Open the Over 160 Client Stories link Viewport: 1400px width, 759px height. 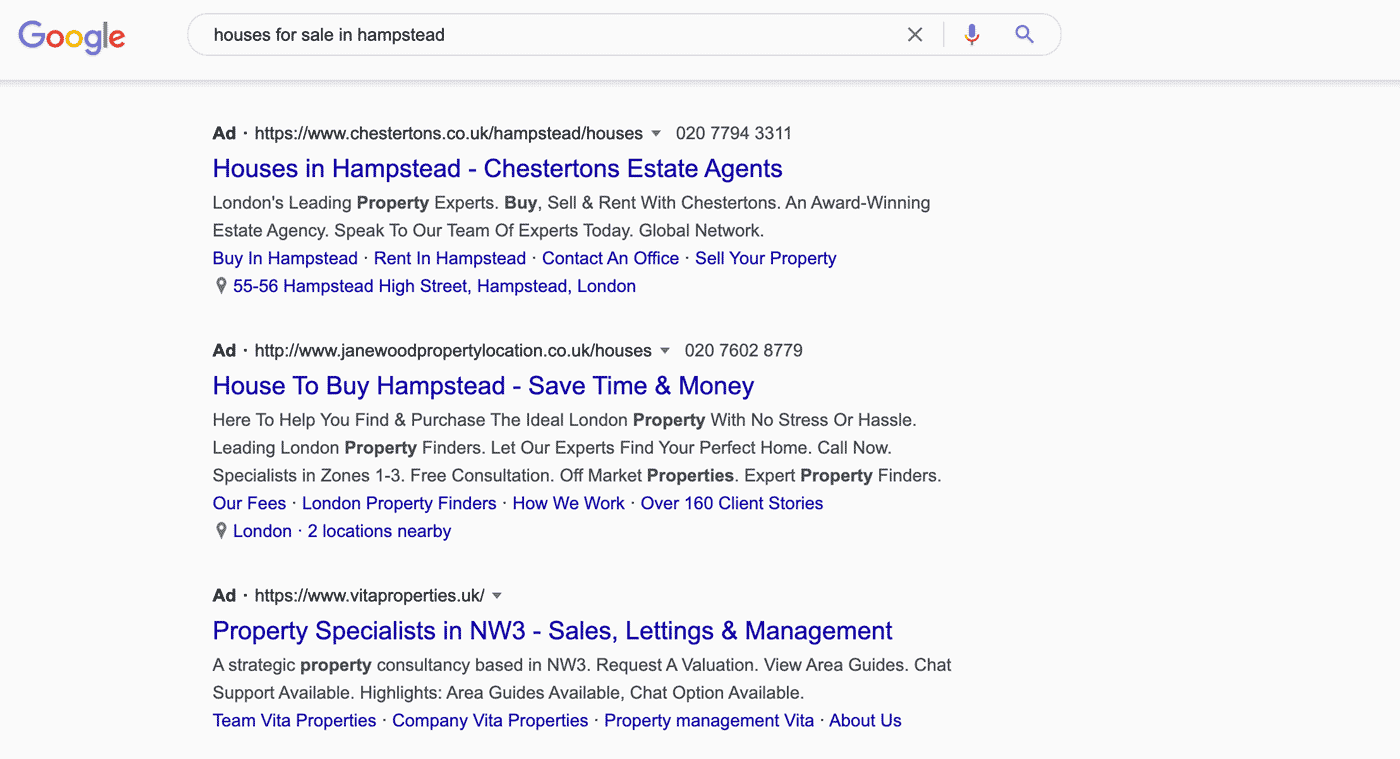(x=731, y=503)
